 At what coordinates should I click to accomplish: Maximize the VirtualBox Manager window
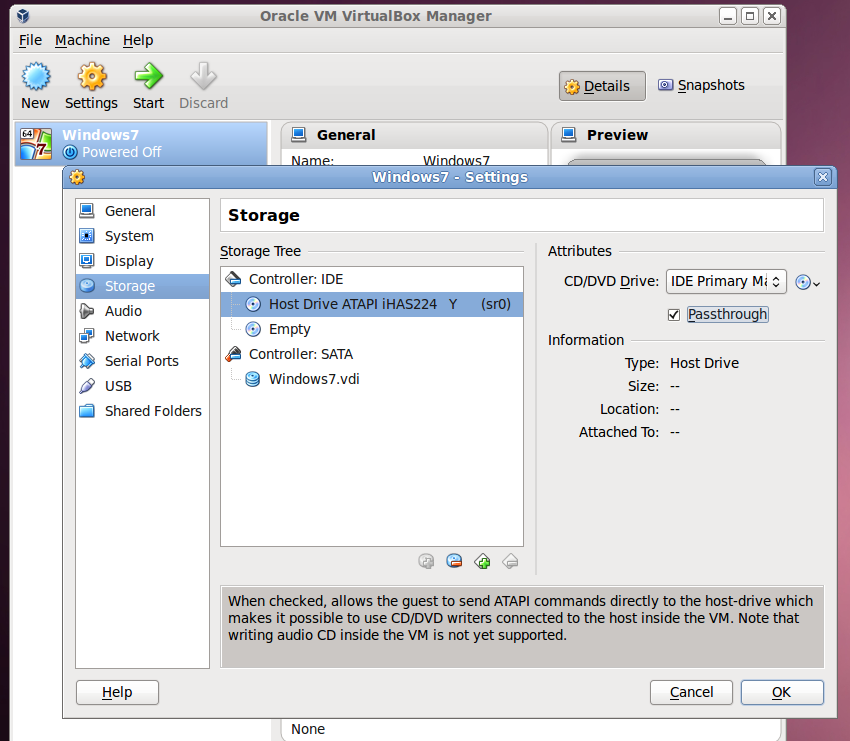(750, 16)
